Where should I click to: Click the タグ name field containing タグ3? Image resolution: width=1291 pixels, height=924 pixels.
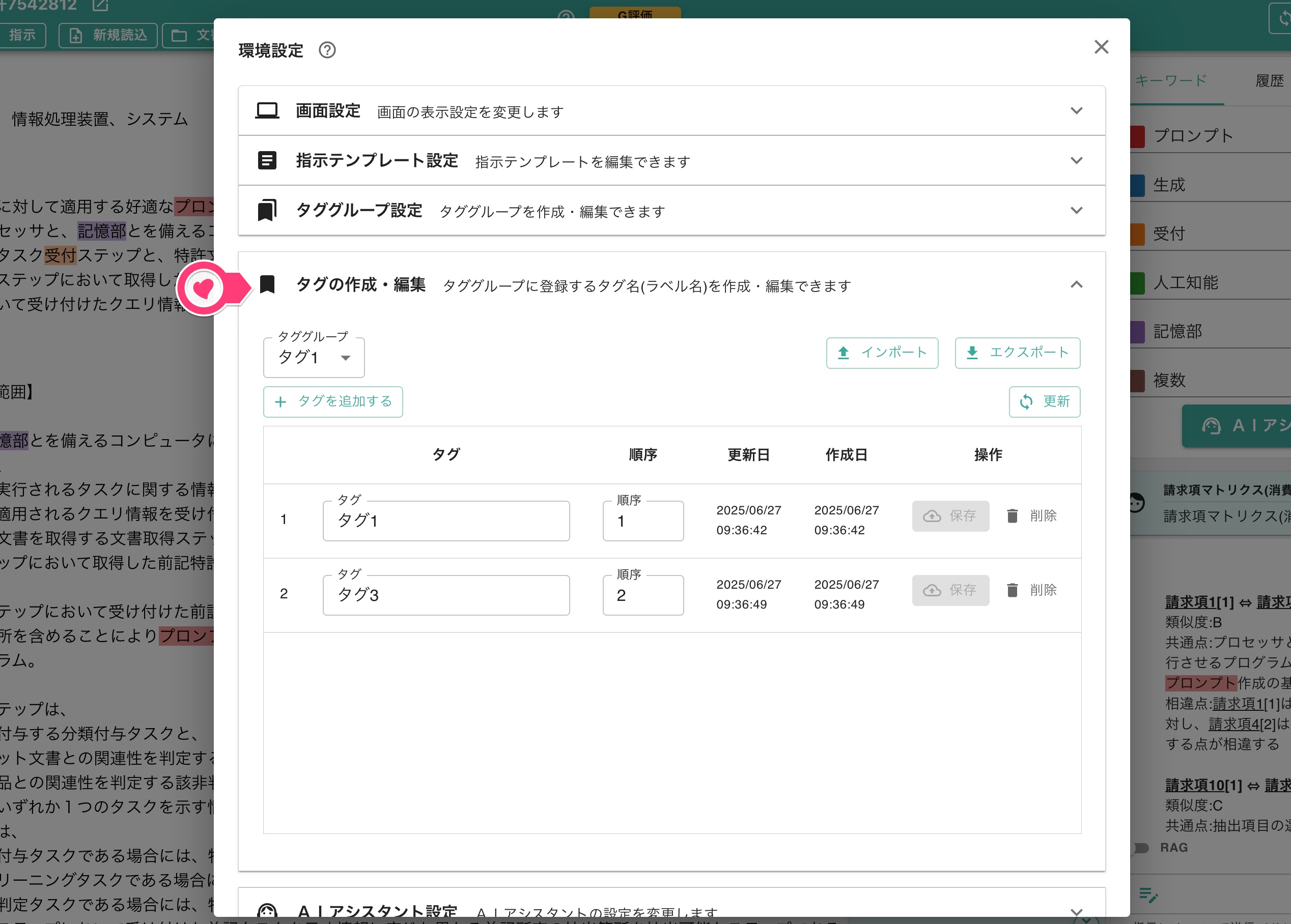(446, 595)
